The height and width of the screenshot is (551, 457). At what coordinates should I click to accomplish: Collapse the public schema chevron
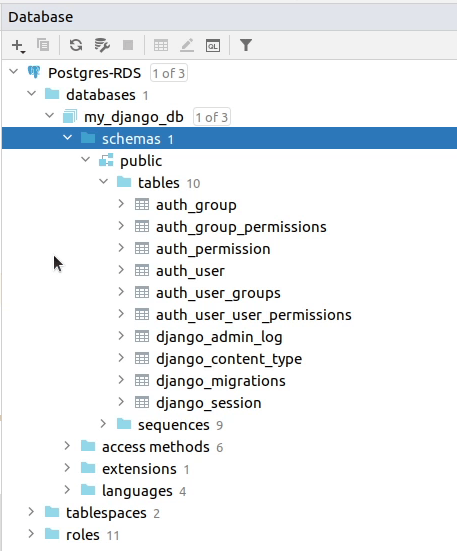pyautogui.click(x=85, y=159)
